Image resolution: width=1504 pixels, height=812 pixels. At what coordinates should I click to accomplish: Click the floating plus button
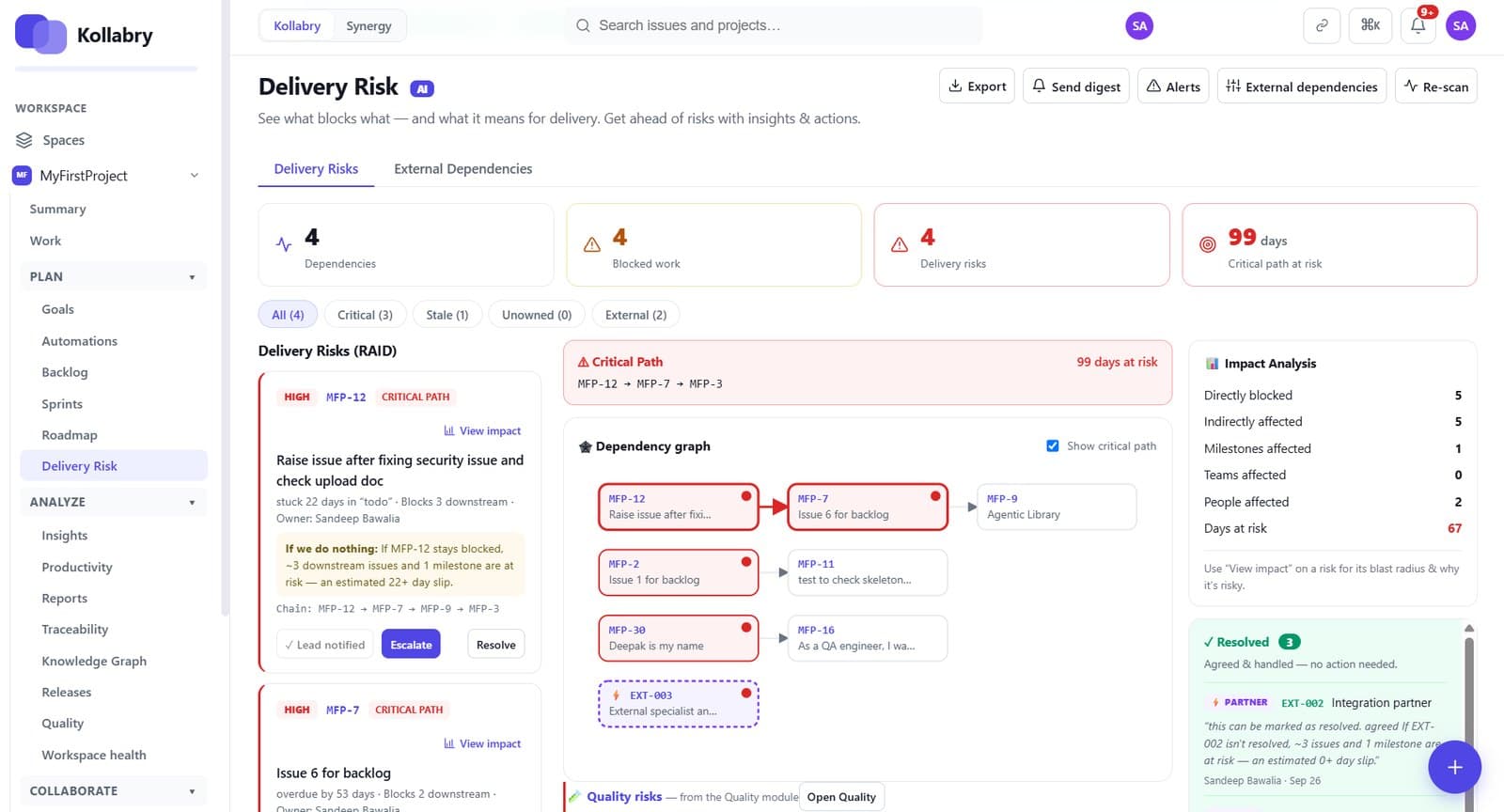[x=1454, y=767]
